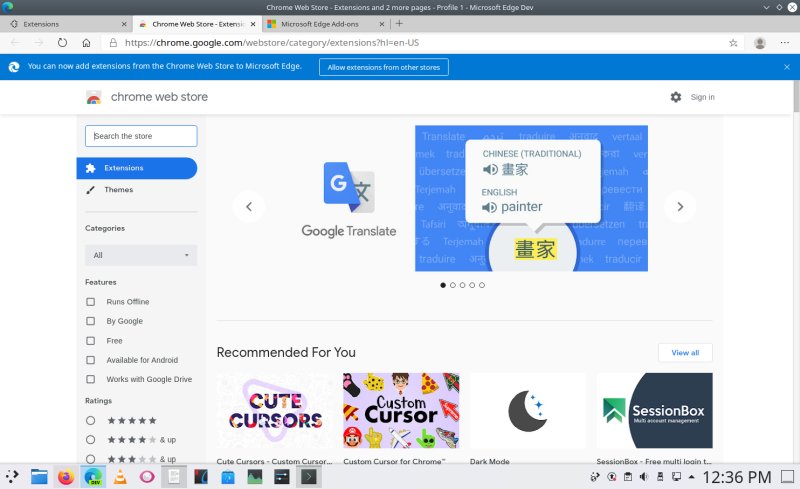The width and height of the screenshot is (800, 489).
Task: Show previous carousel slide arrow
Action: click(x=249, y=207)
